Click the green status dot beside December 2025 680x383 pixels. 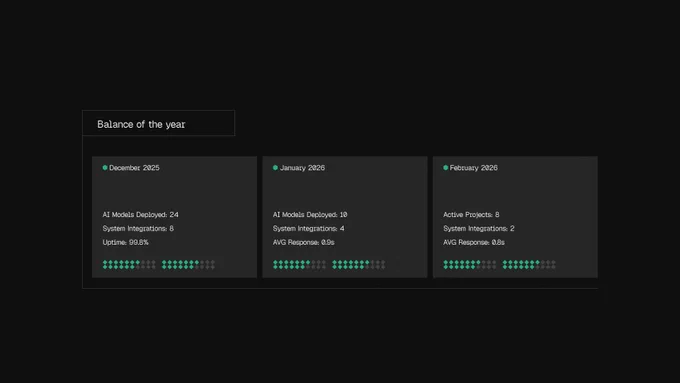pyautogui.click(x=105, y=167)
